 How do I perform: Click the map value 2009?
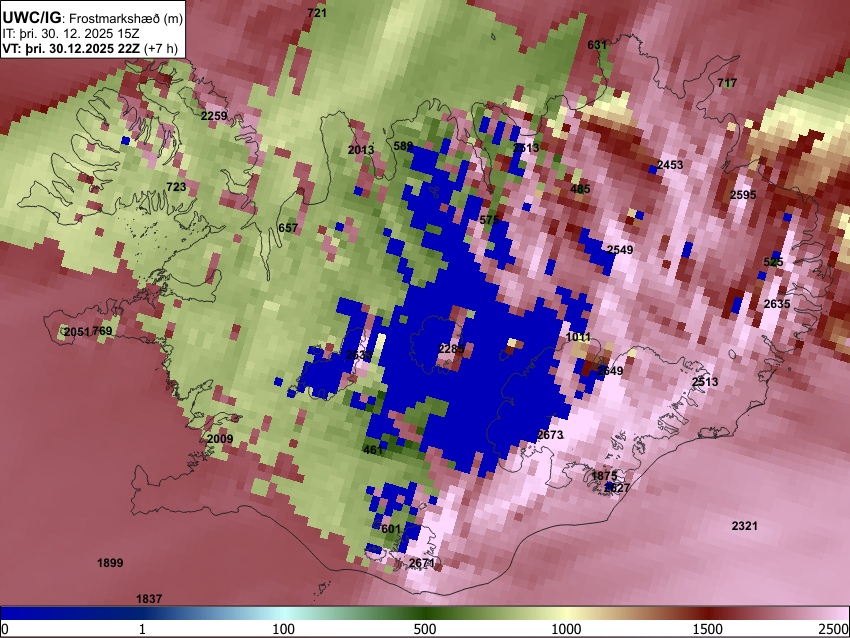[220, 439]
